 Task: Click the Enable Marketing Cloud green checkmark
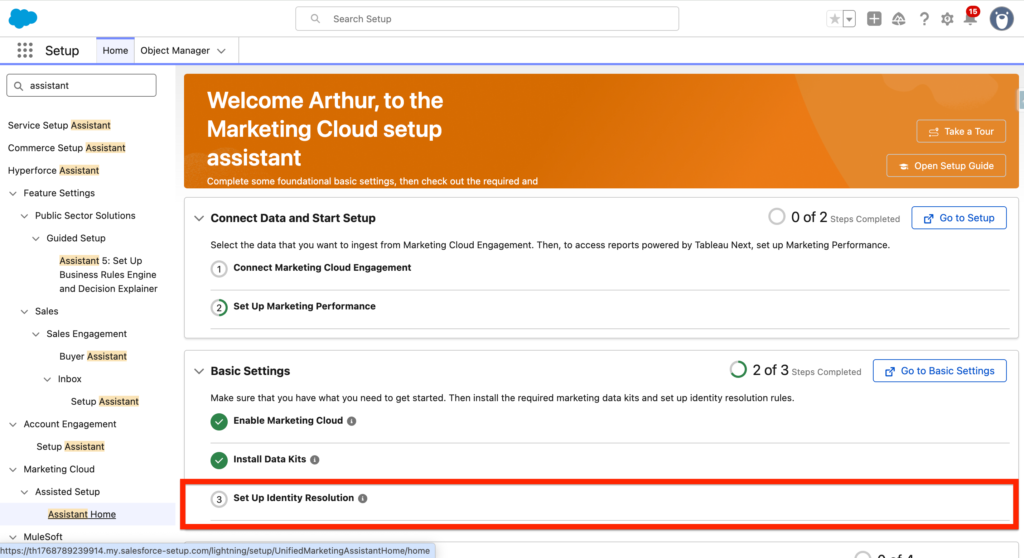(219, 422)
